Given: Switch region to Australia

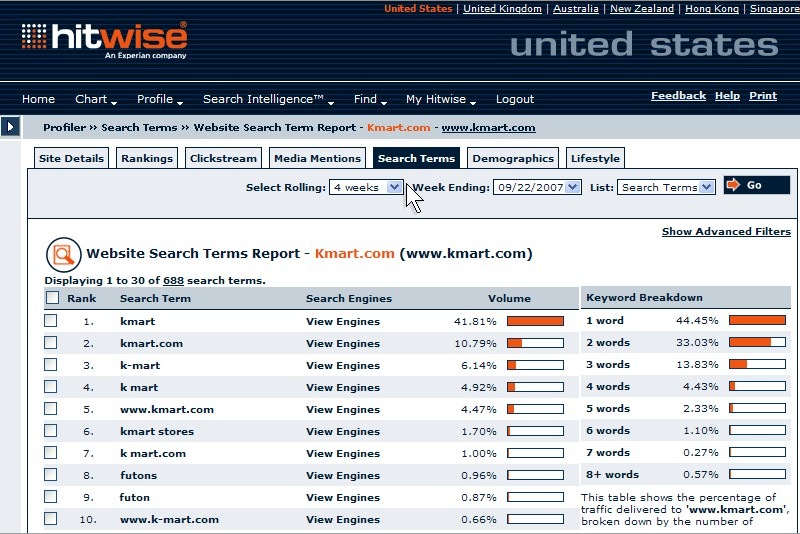Looking at the screenshot, I should click(x=576, y=9).
